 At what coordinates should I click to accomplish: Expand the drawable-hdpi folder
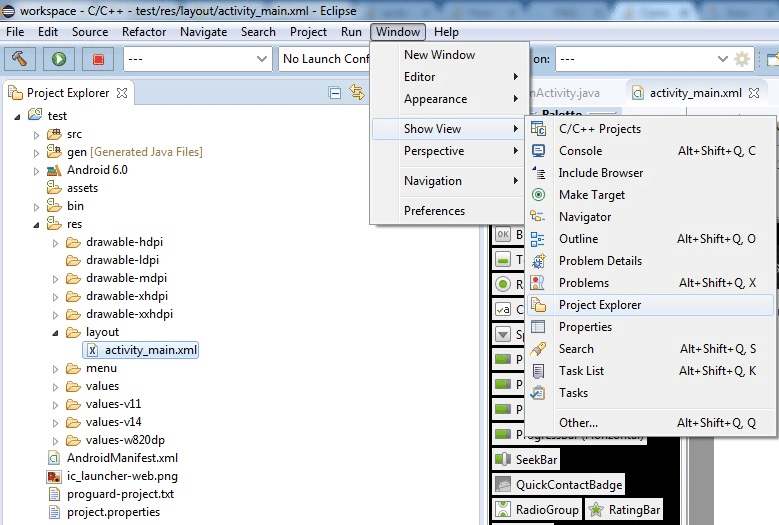(x=55, y=243)
